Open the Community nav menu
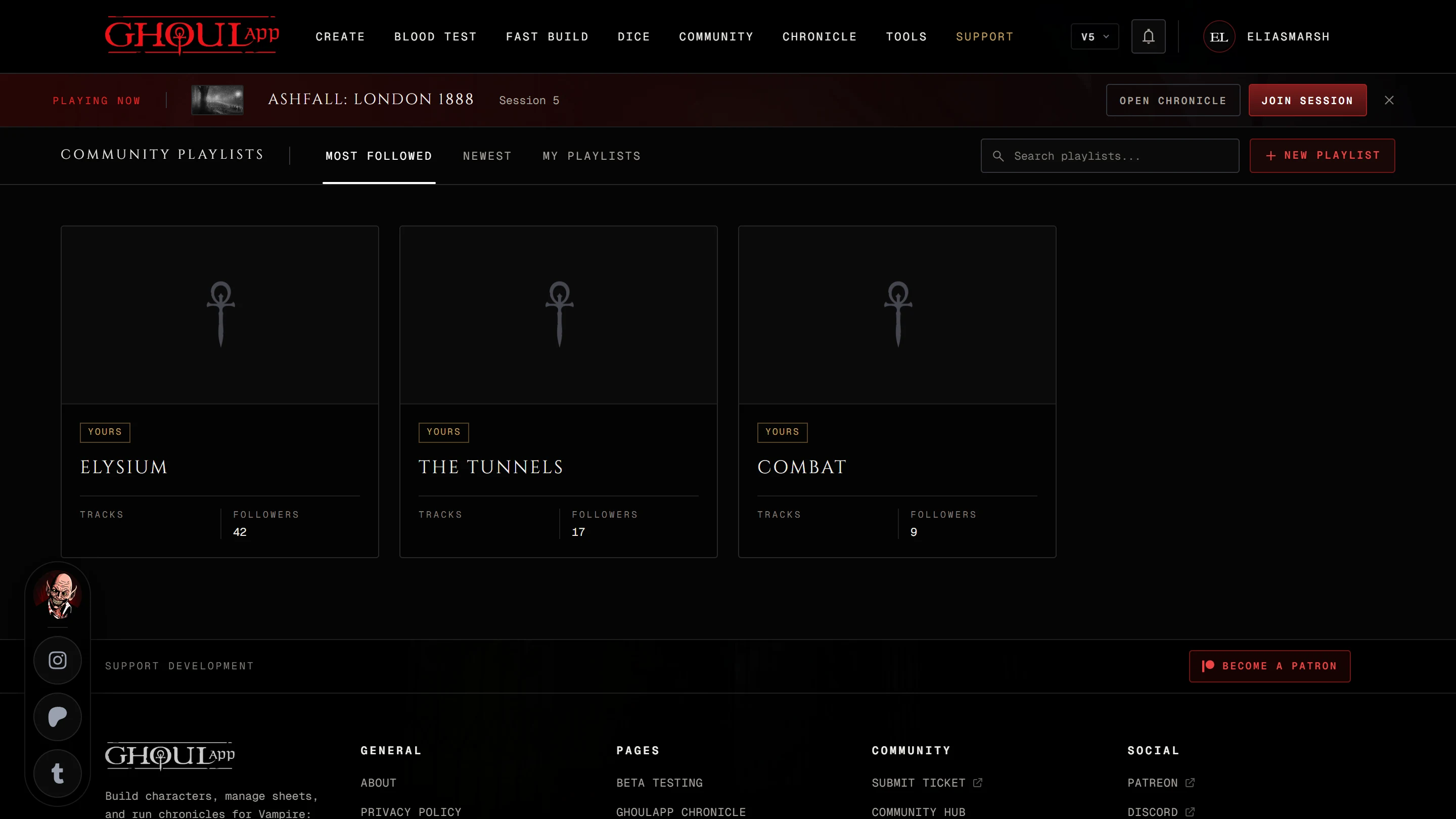Screen dimensions: 1456x819 716,37
